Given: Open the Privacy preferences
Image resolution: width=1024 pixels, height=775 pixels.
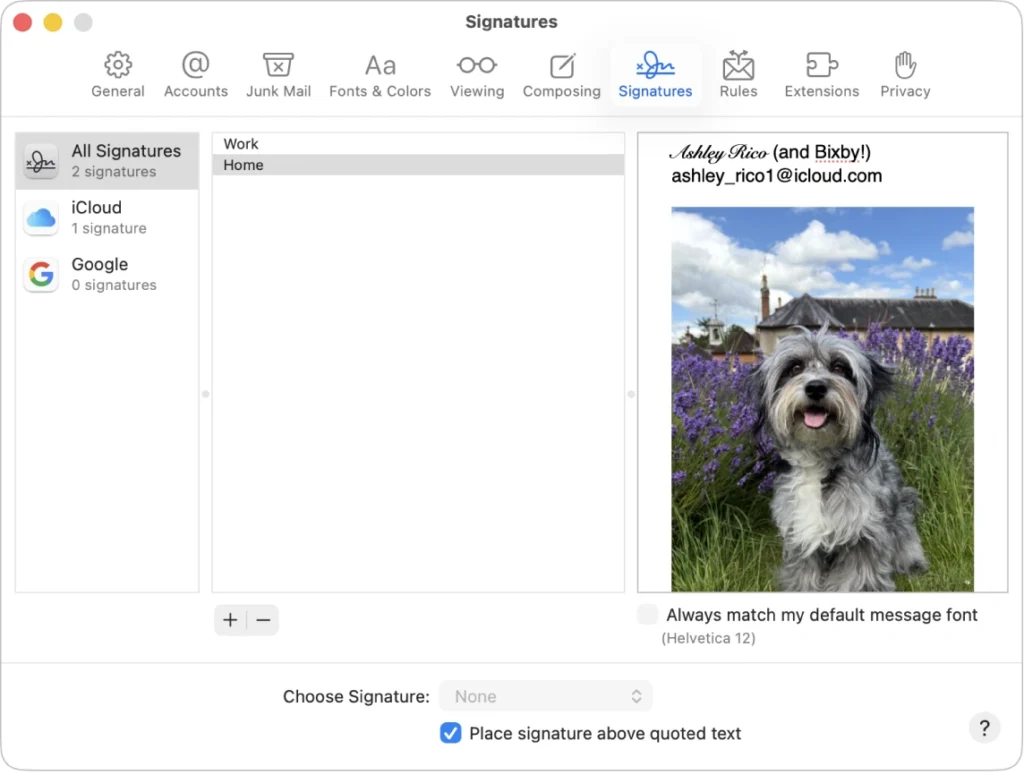Looking at the screenshot, I should pyautogui.click(x=904, y=73).
